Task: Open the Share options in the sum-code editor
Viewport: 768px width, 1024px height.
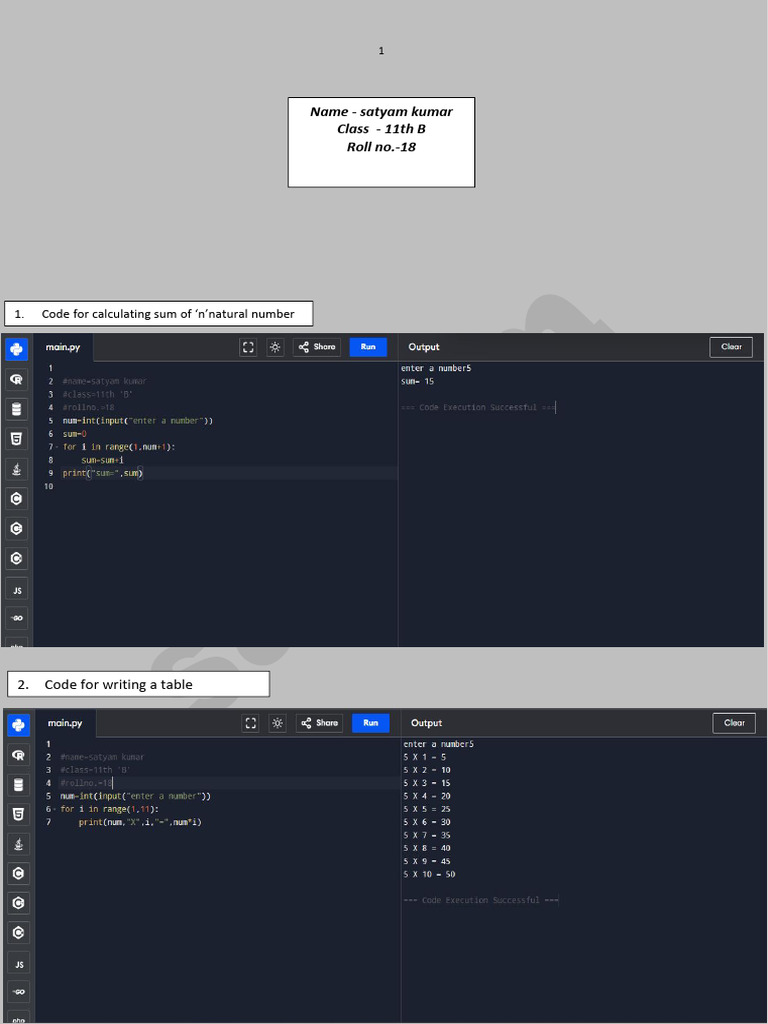Action: 317,347
